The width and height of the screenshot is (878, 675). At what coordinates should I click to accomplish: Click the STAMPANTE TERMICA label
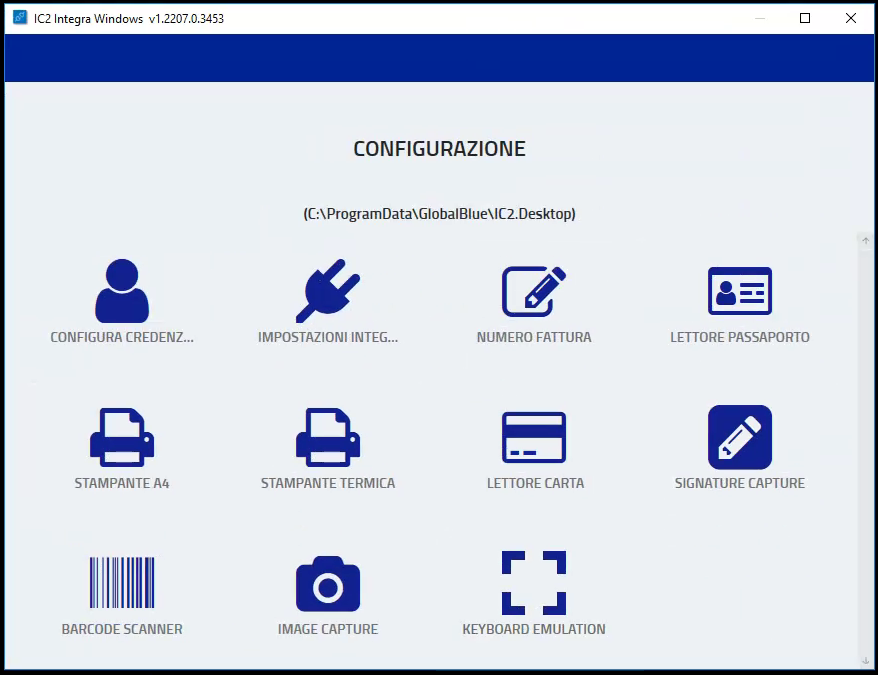[x=328, y=483]
